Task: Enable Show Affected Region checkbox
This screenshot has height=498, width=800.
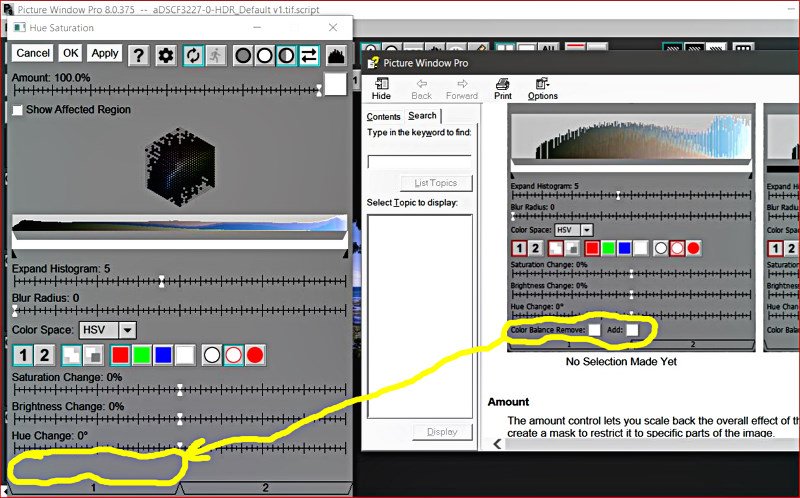Action: tap(18, 110)
